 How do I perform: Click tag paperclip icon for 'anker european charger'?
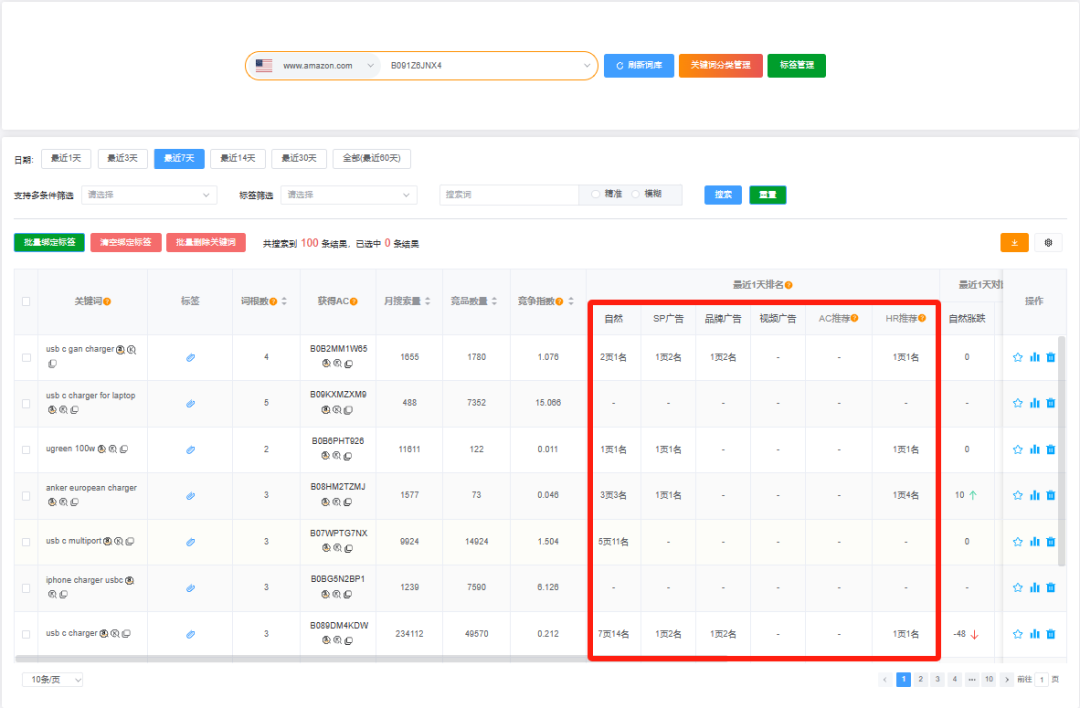click(190, 496)
